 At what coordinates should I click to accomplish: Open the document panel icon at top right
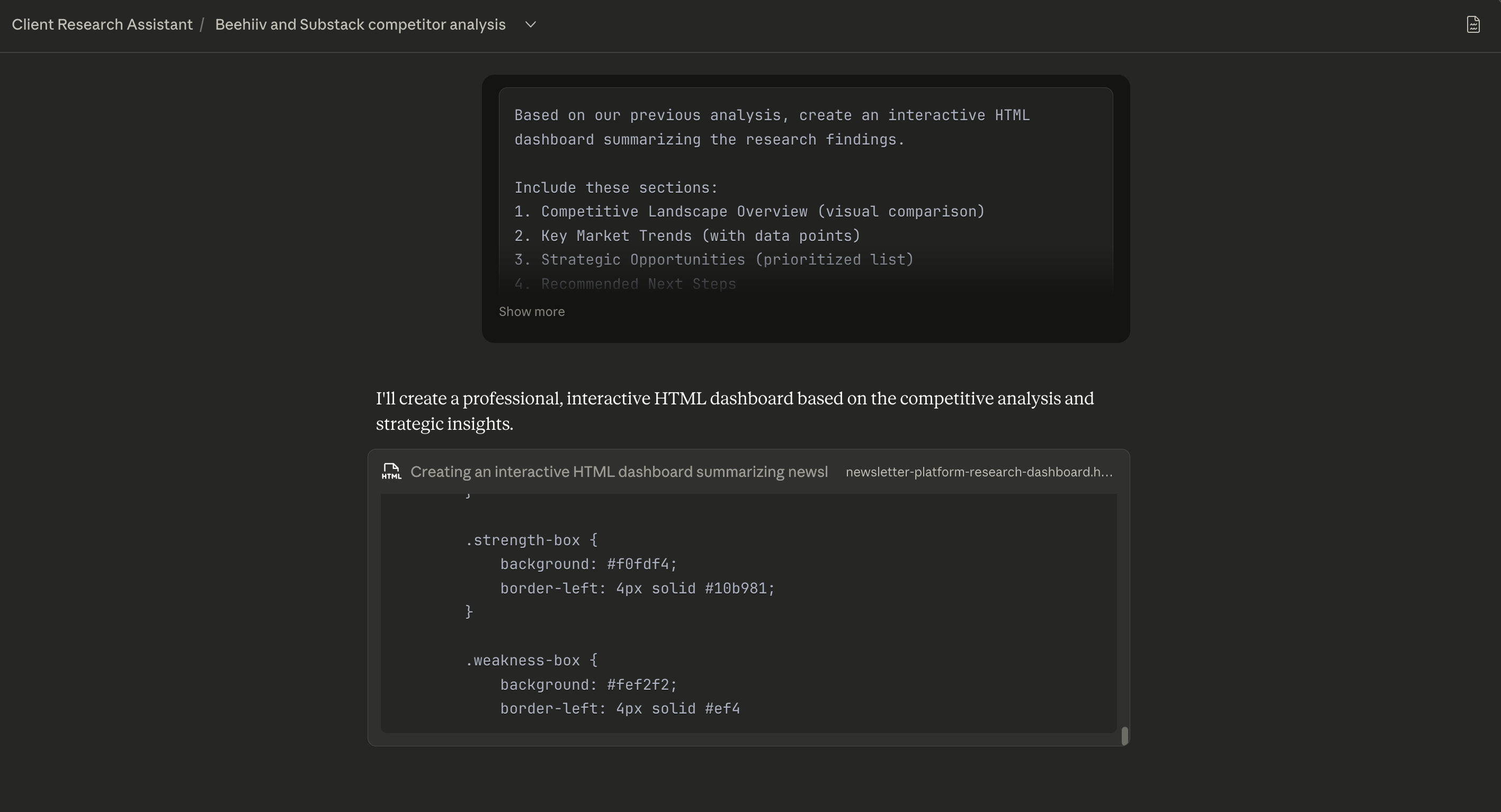1473,25
